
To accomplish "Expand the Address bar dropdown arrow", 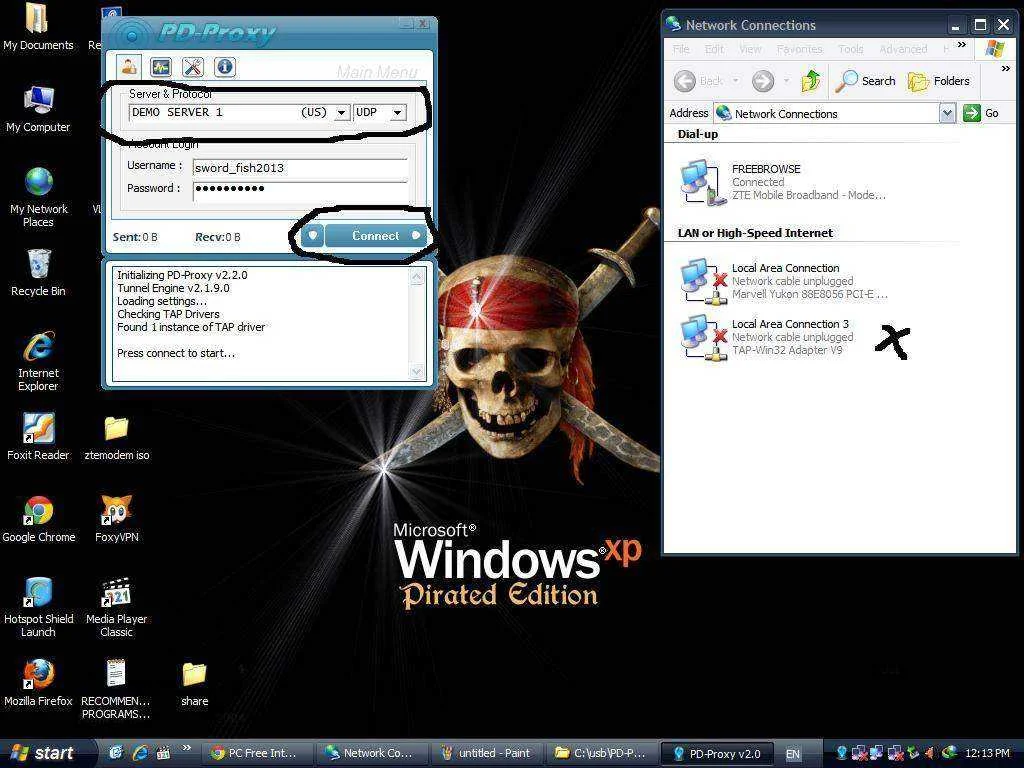I will click(x=947, y=114).
